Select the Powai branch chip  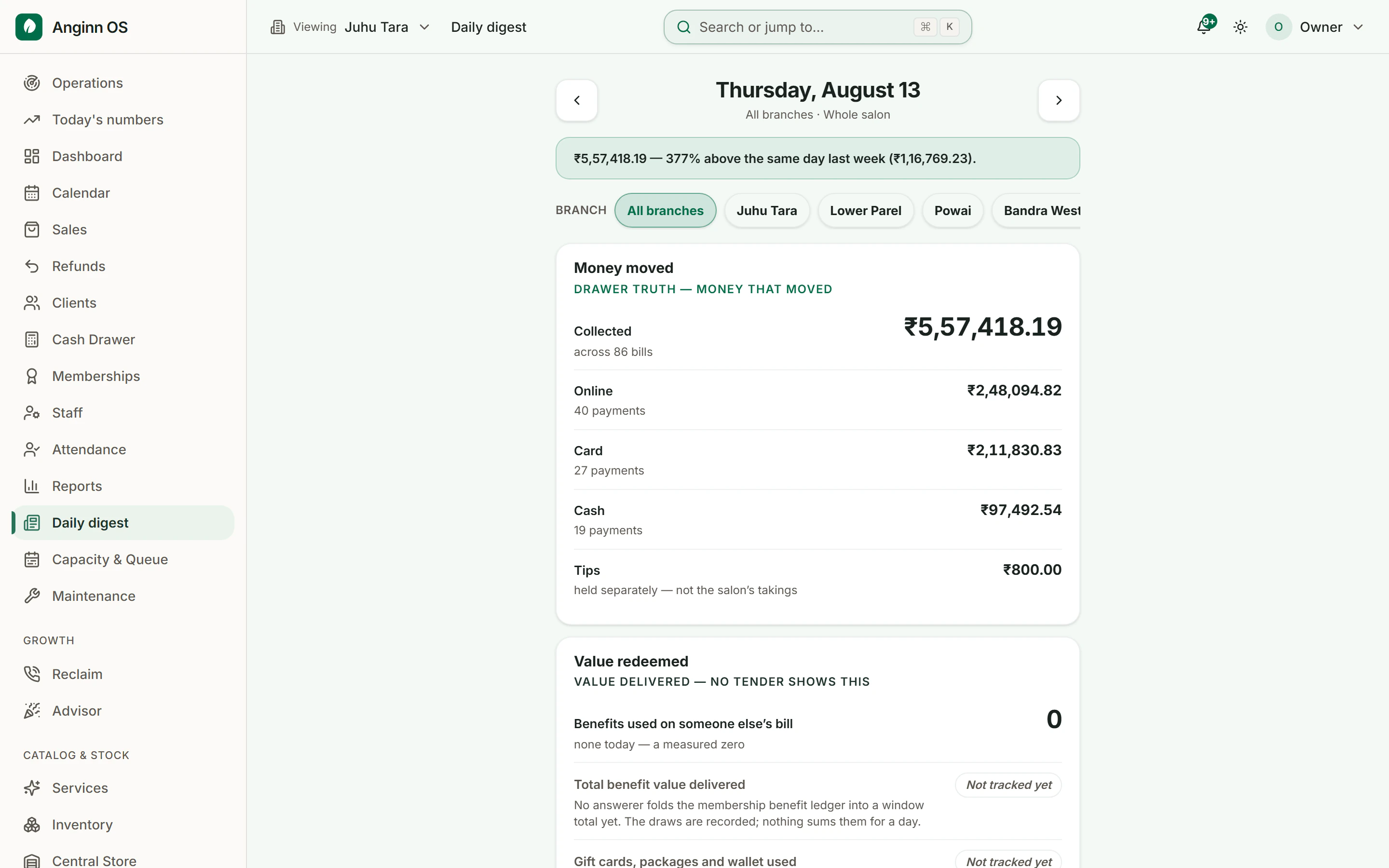tap(953, 211)
